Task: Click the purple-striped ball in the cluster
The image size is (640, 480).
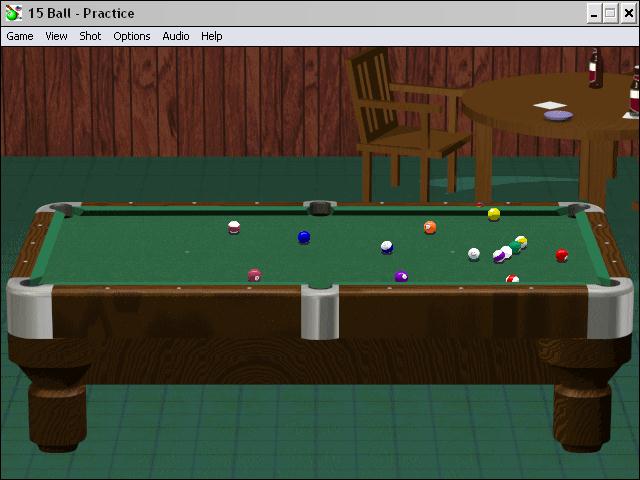Action: pyautogui.click(x=498, y=256)
